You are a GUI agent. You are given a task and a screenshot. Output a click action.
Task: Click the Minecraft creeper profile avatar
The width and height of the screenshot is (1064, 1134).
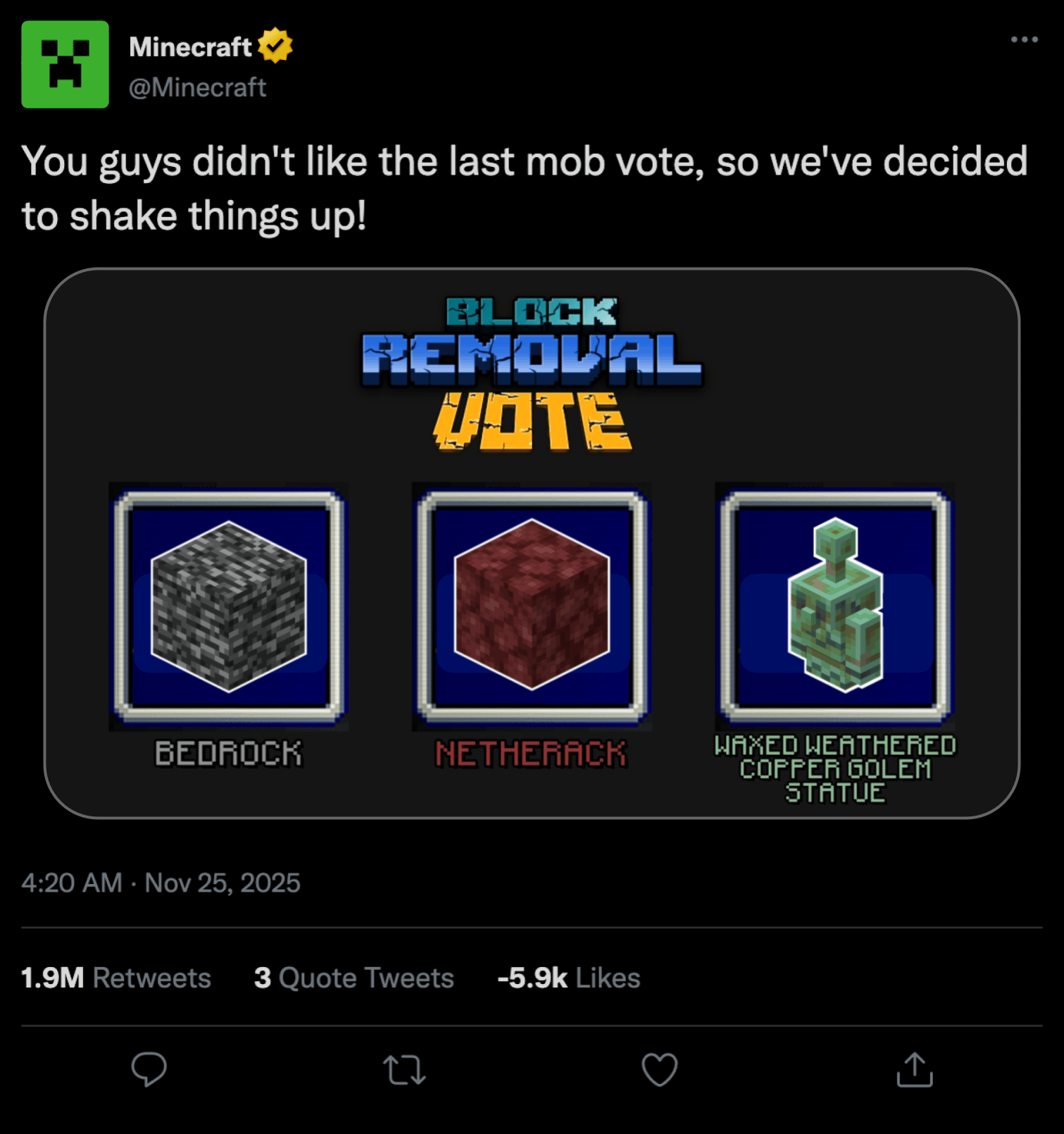(x=65, y=64)
